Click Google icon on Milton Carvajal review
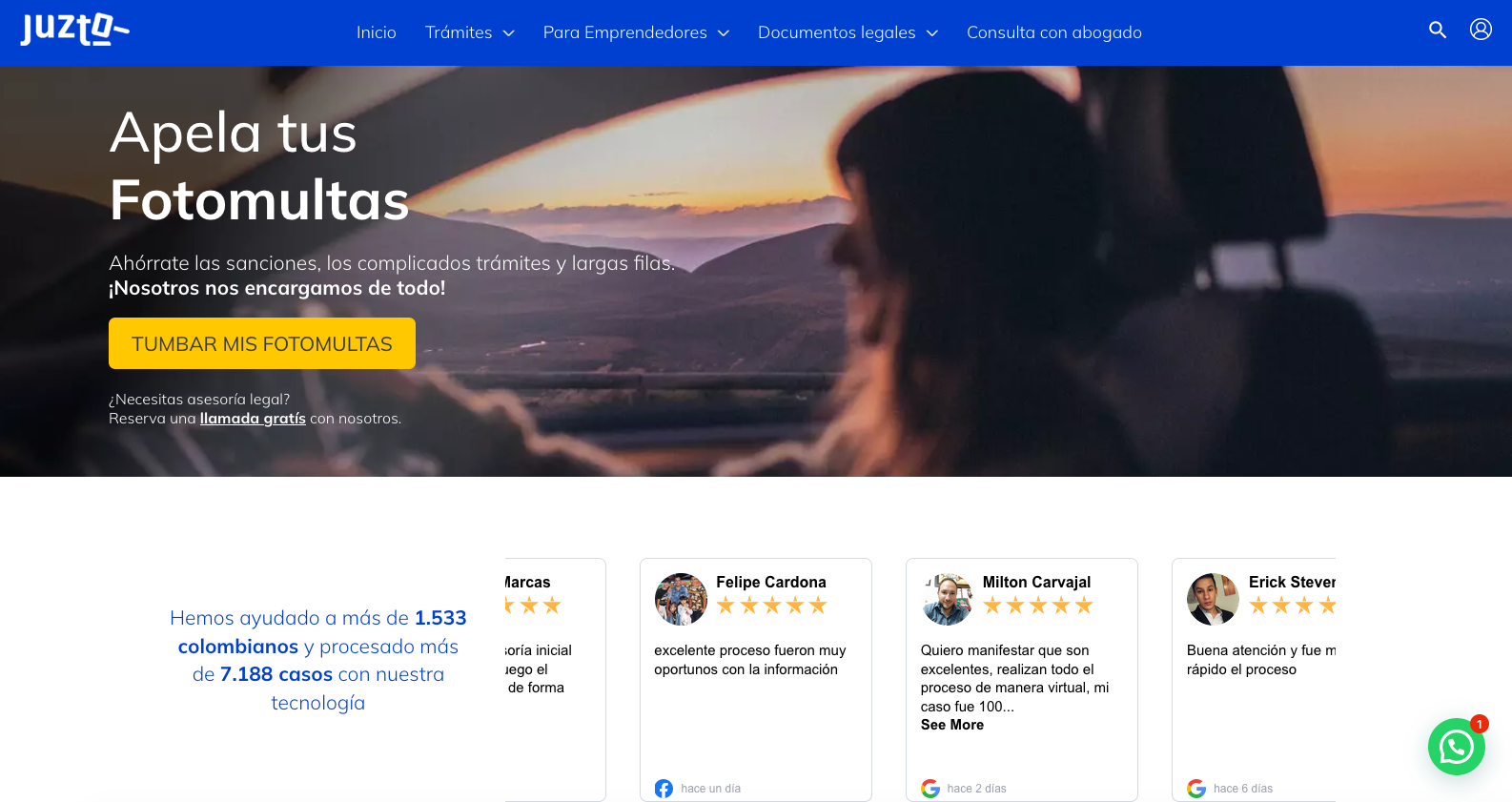Viewport: 1512px width, 802px height. 930,789
